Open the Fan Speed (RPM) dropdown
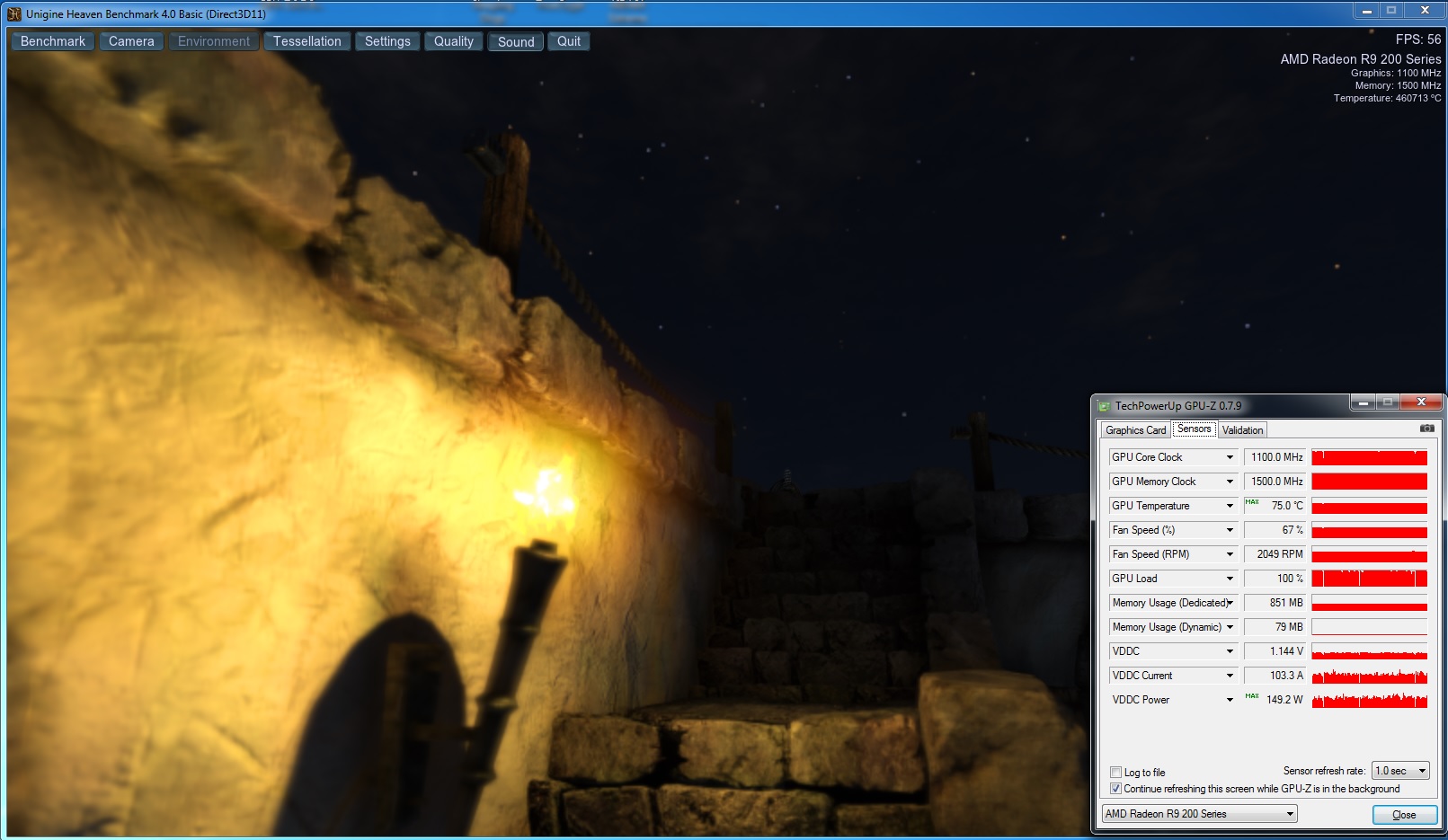 coord(1230,554)
